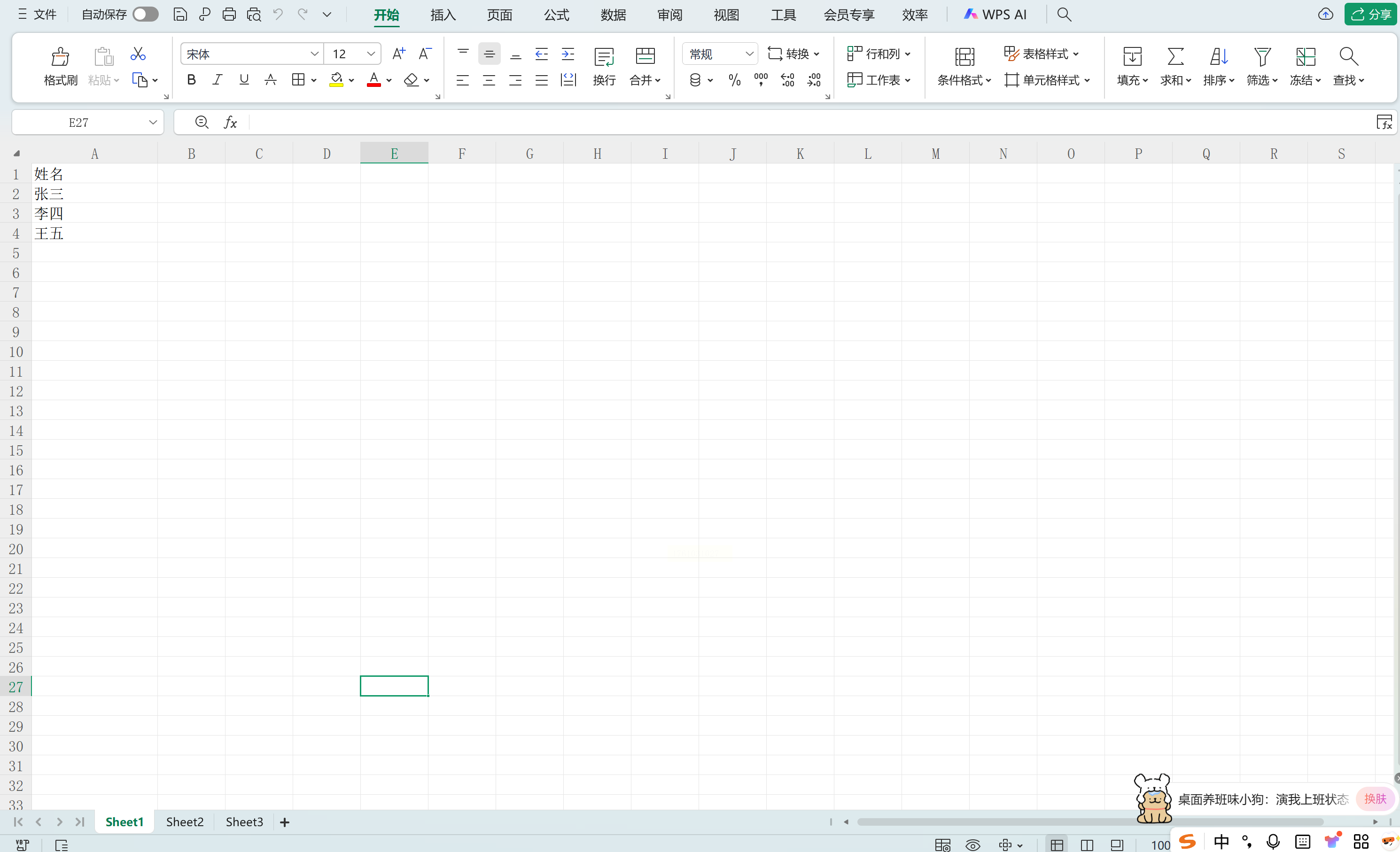Open the number format dropdown (常规)

(x=749, y=54)
